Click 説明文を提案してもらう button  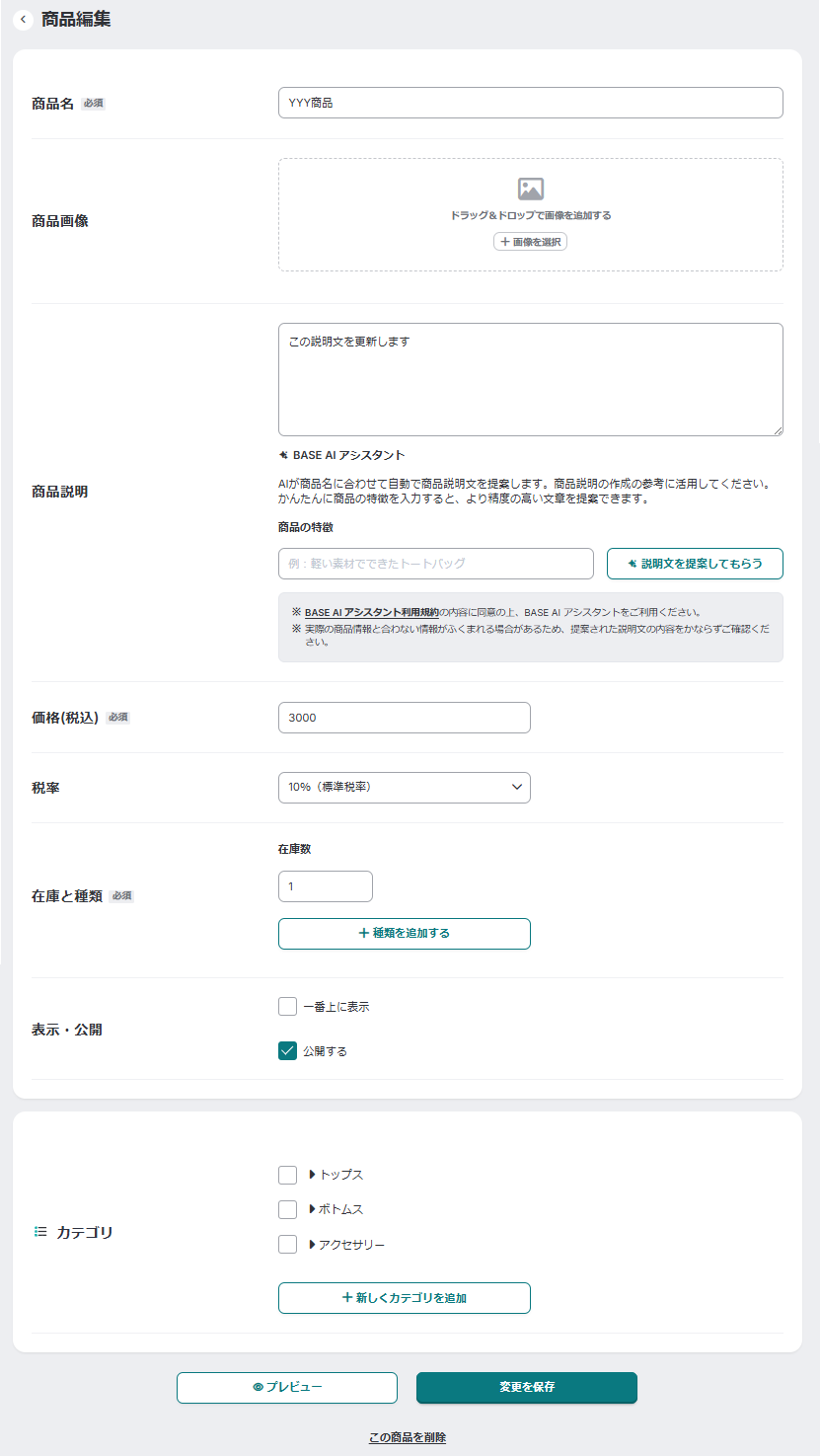(x=695, y=564)
